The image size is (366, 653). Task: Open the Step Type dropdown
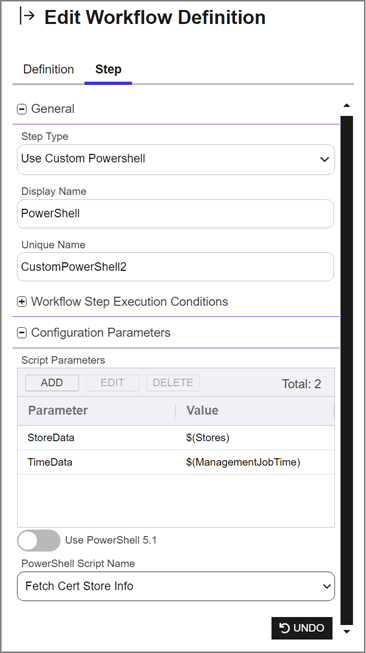(176, 159)
